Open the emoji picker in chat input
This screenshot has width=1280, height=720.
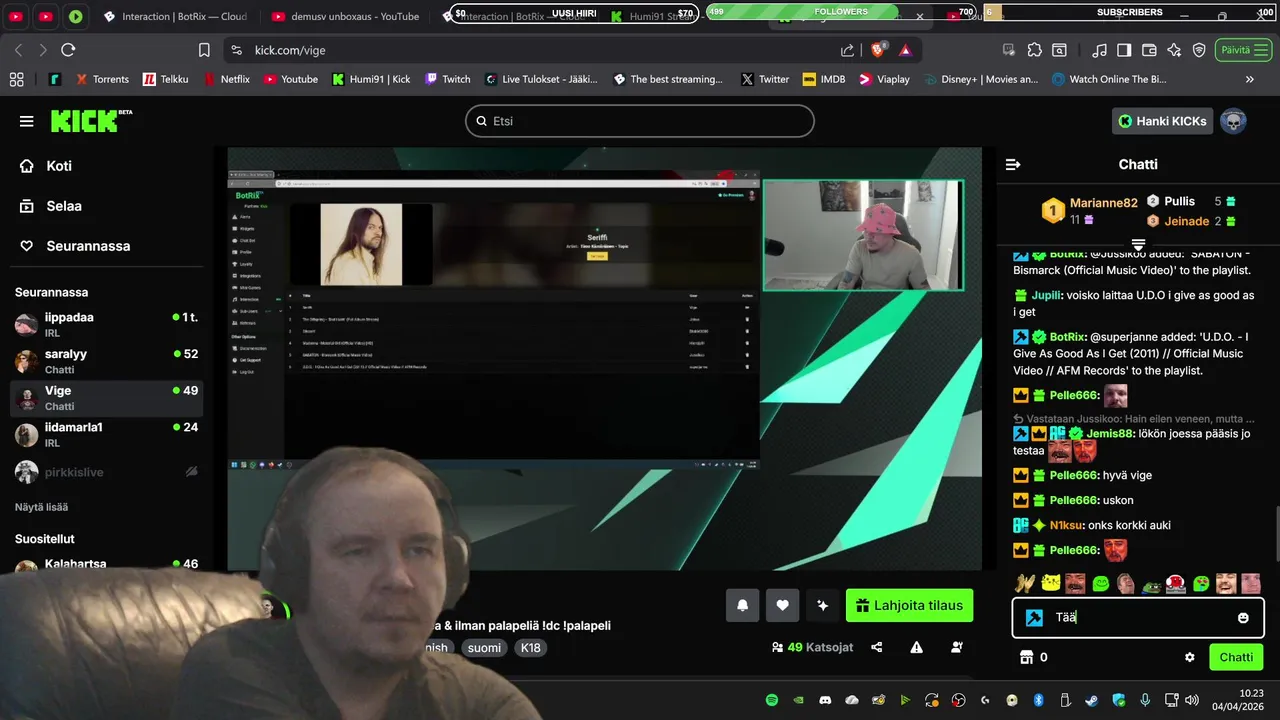pyautogui.click(x=1243, y=618)
